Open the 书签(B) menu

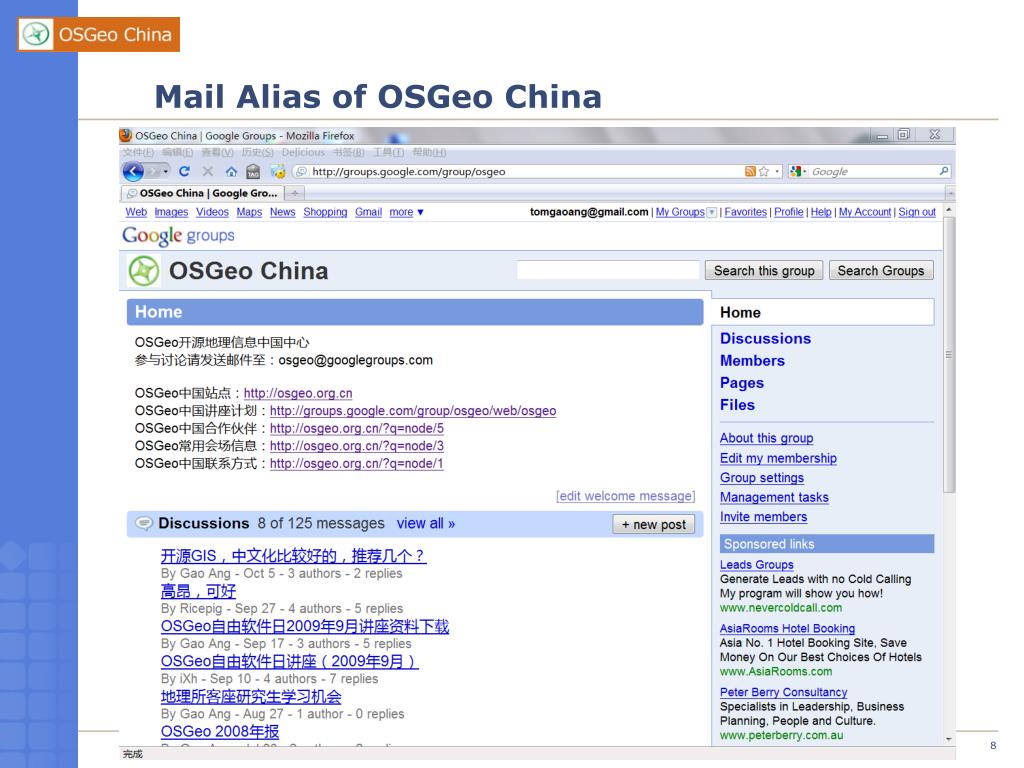349,152
